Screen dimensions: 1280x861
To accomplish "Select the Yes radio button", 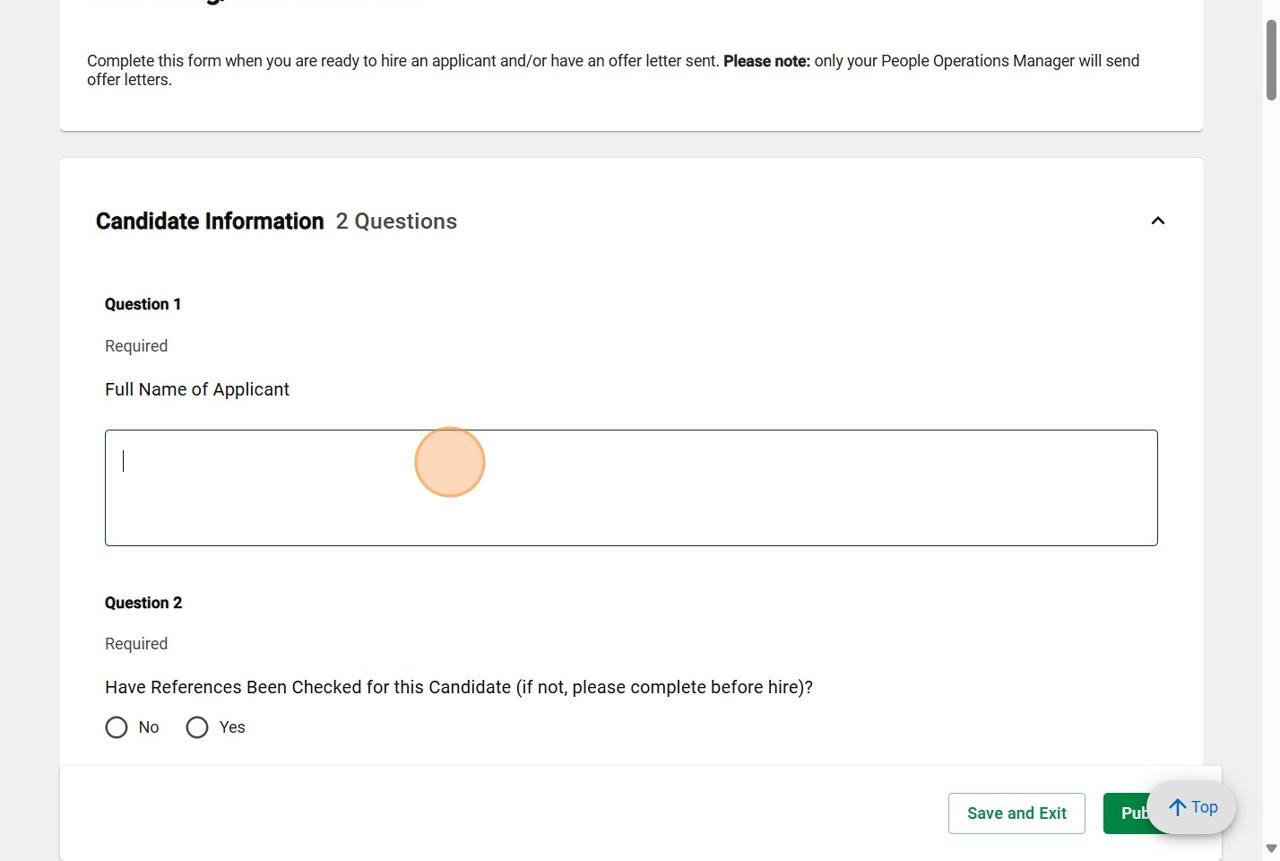I will coord(197,728).
